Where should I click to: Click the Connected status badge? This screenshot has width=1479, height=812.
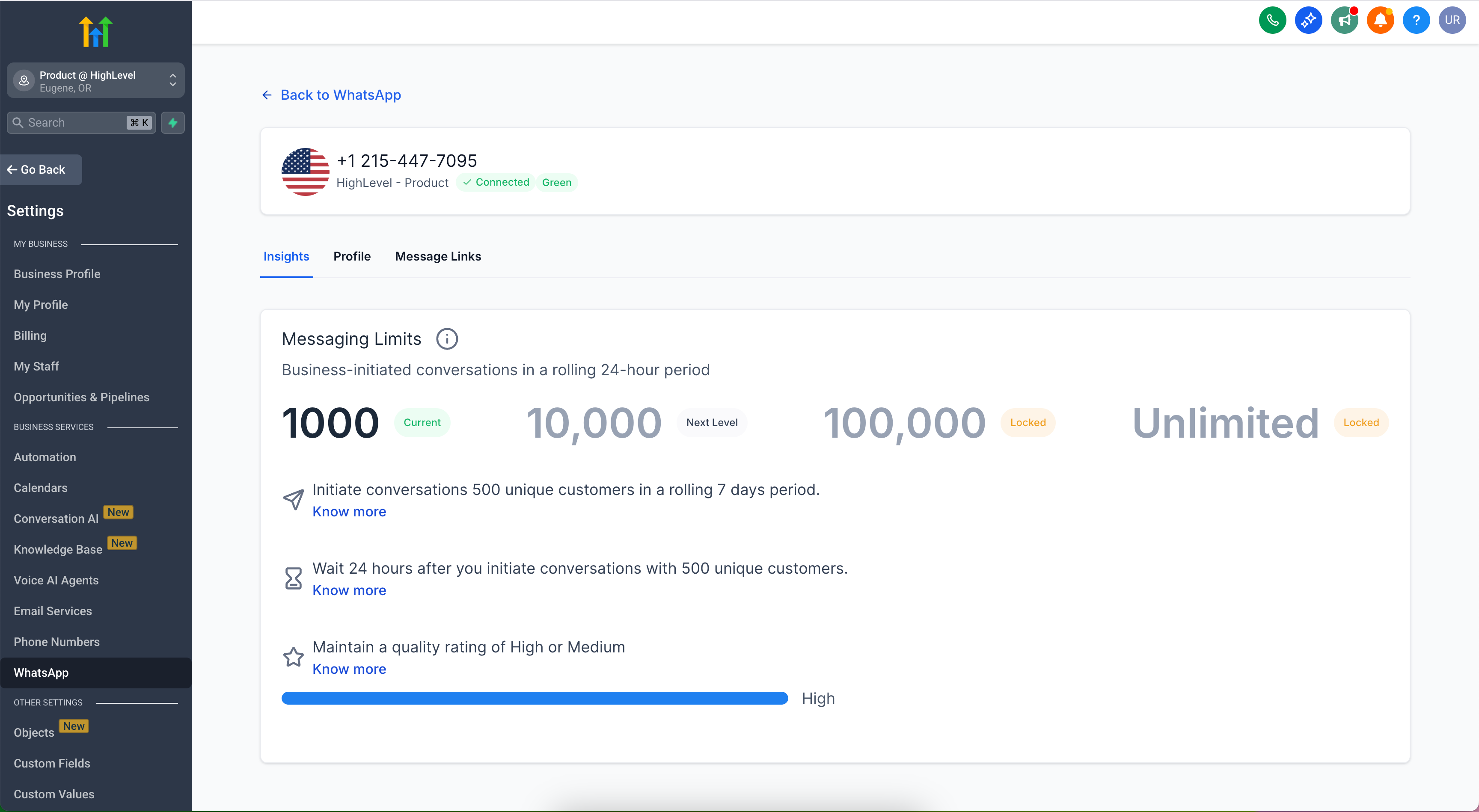point(496,182)
